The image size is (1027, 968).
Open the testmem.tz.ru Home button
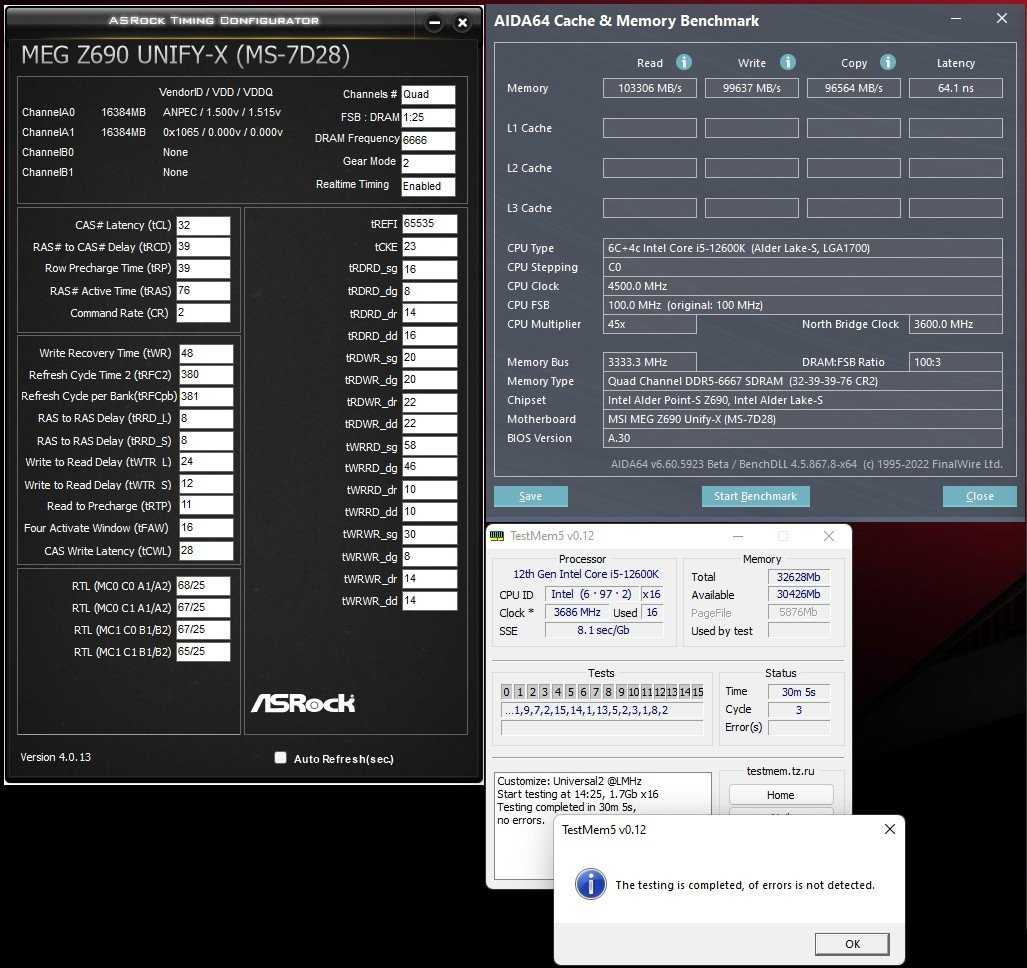click(780, 795)
